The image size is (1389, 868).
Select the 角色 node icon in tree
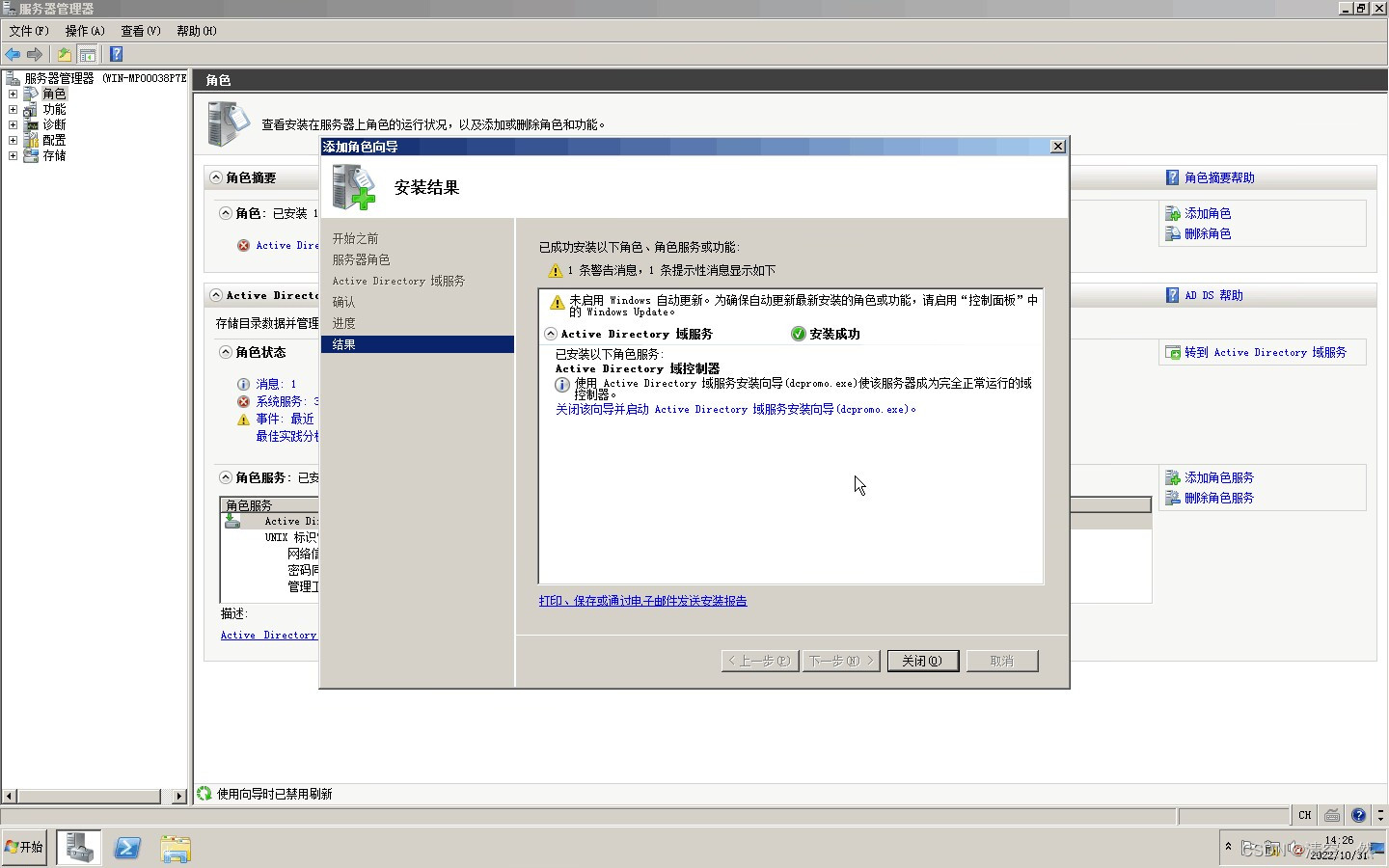[x=31, y=94]
